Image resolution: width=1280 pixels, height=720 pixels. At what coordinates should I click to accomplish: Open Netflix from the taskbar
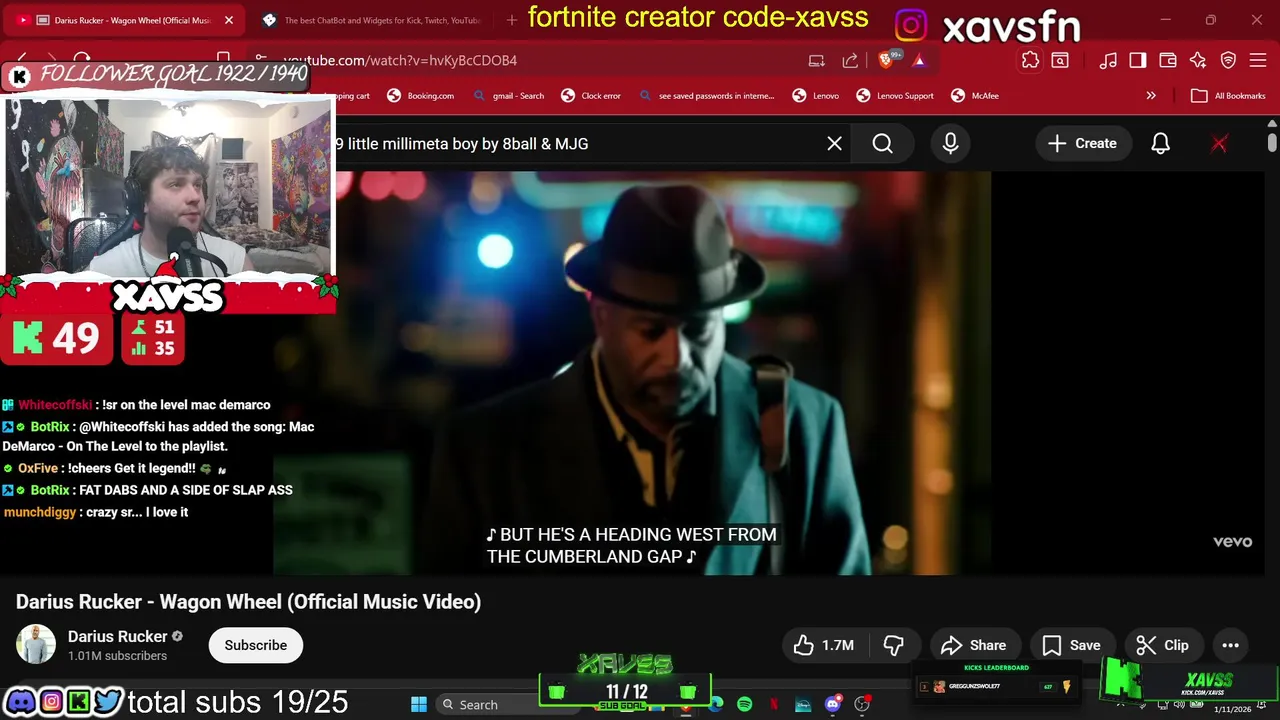tap(775, 705)
